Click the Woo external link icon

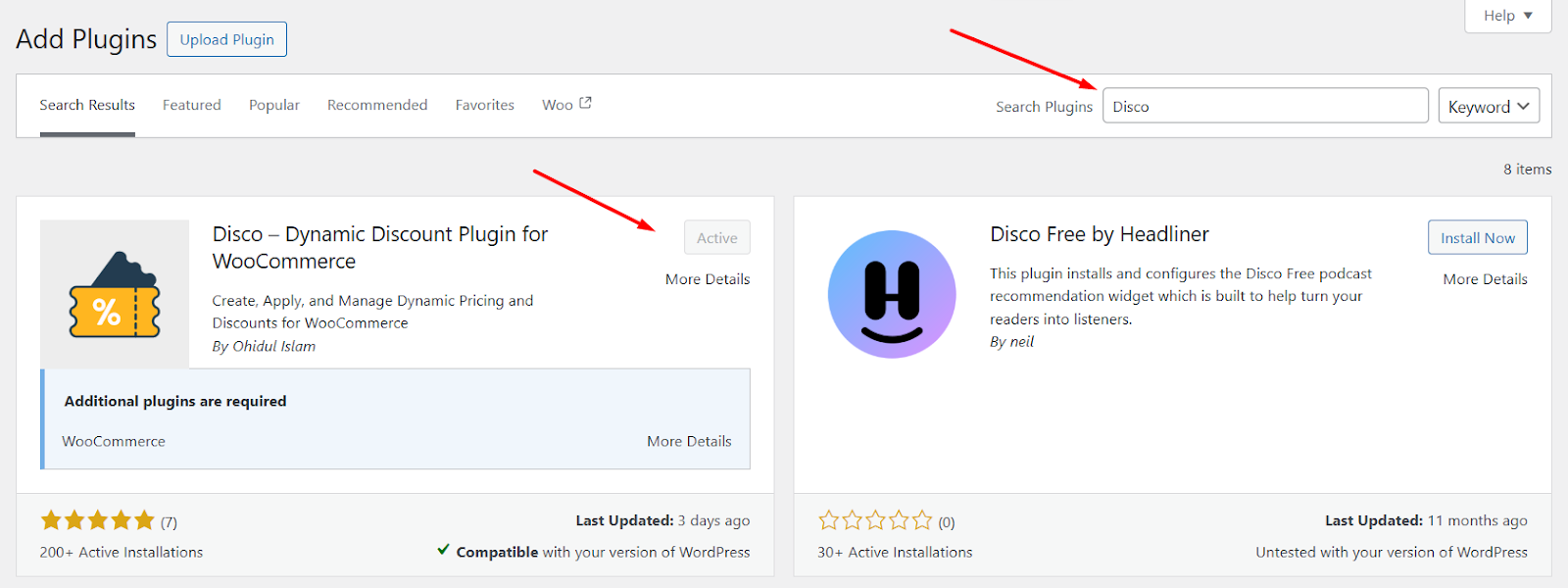(x=585, y=103)
